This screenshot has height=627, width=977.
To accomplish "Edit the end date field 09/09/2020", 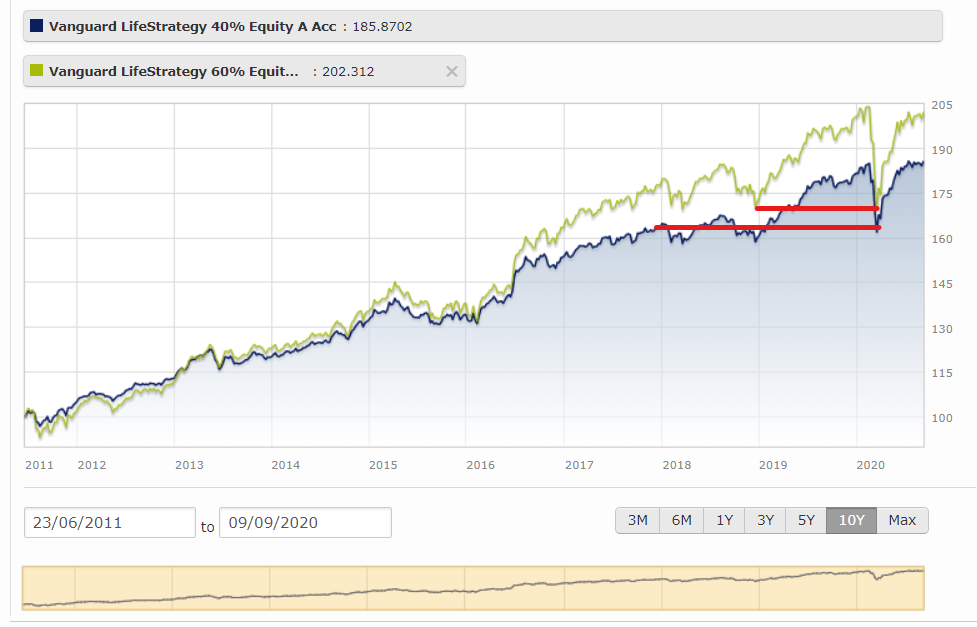I will click(x=305, y=522).
